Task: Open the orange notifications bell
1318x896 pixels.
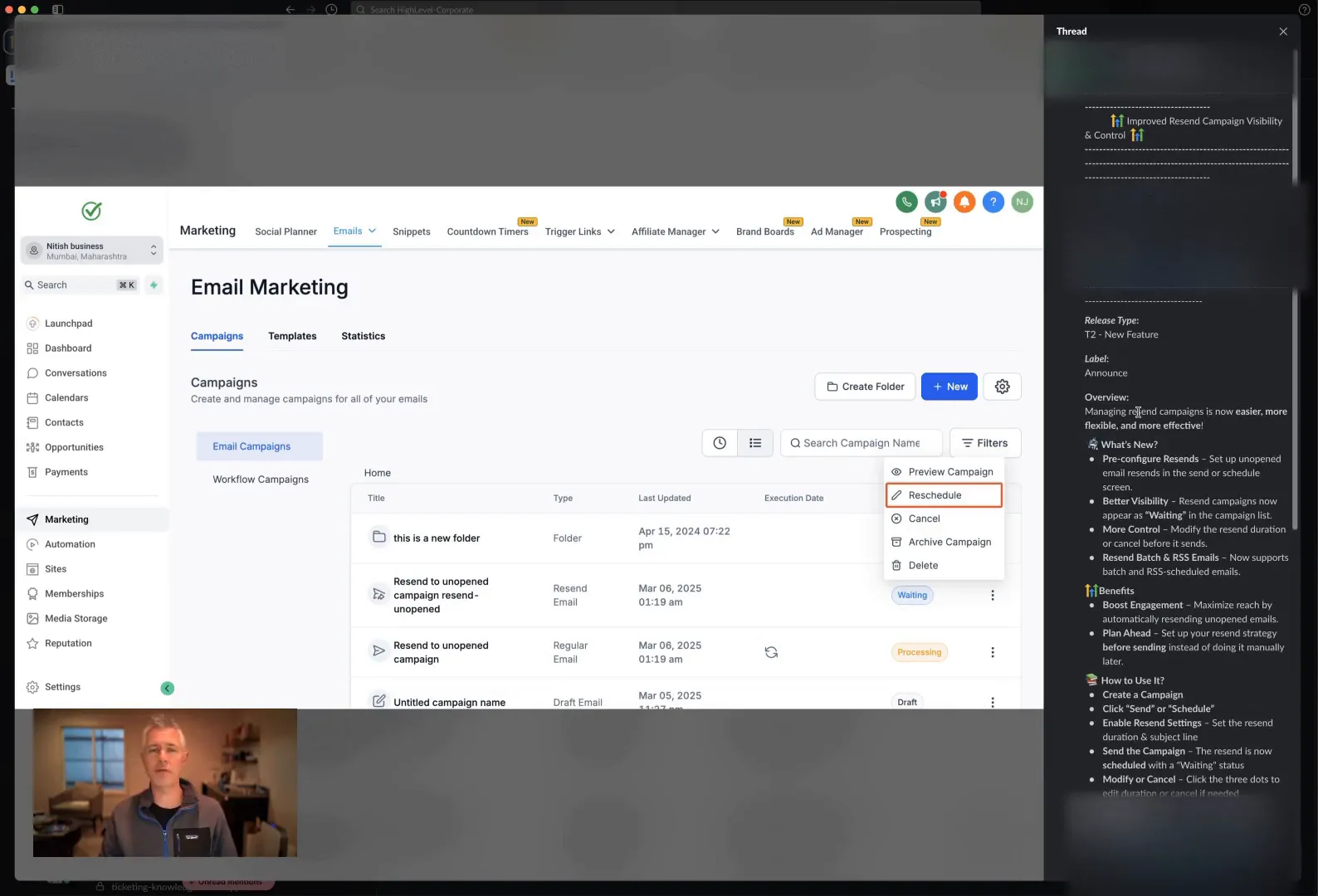Action: (964, 202)
